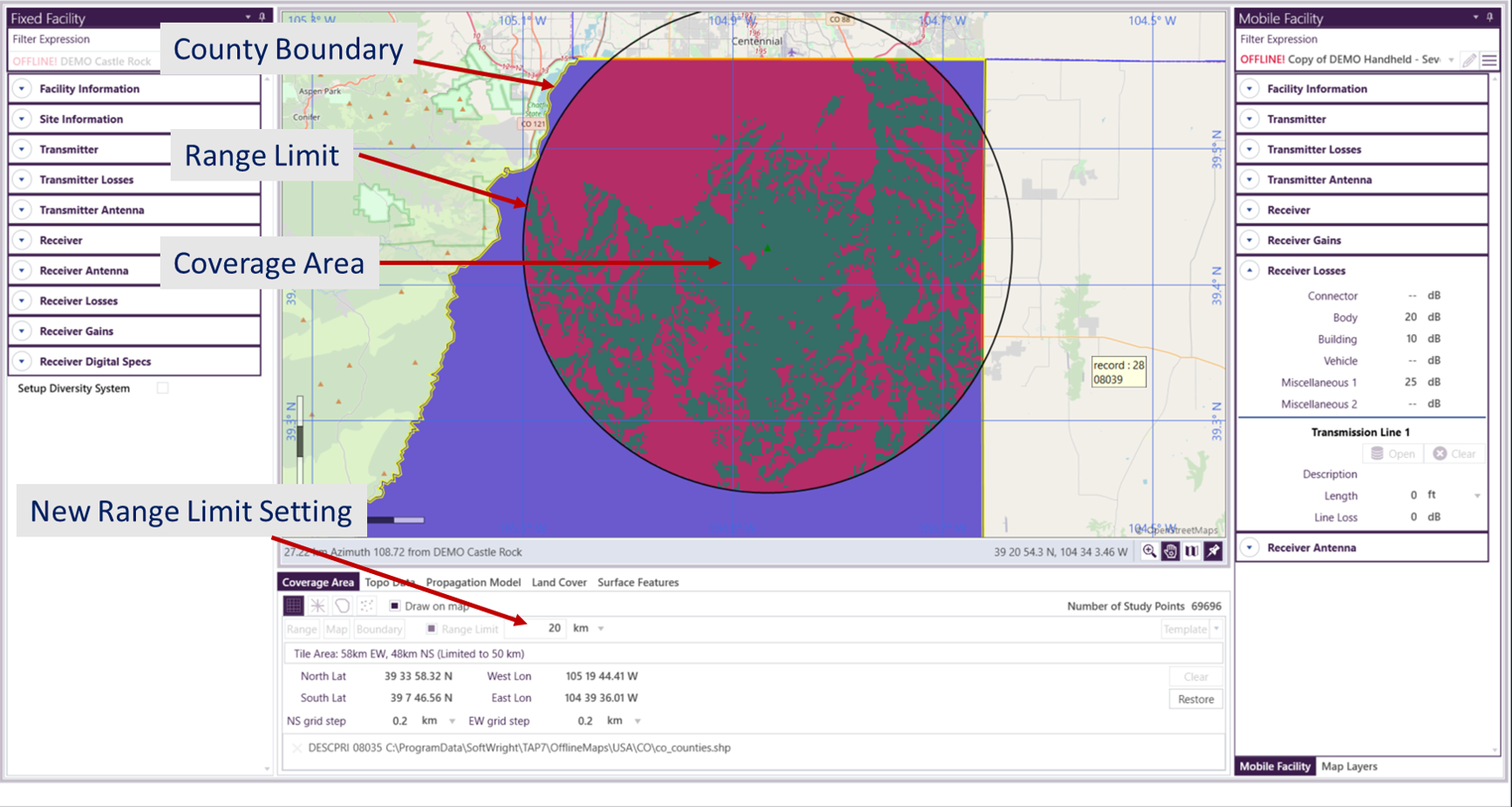This screenshot has height=807, width=1512.
Task: Click the Restore button
Action: pos(1195,699)
